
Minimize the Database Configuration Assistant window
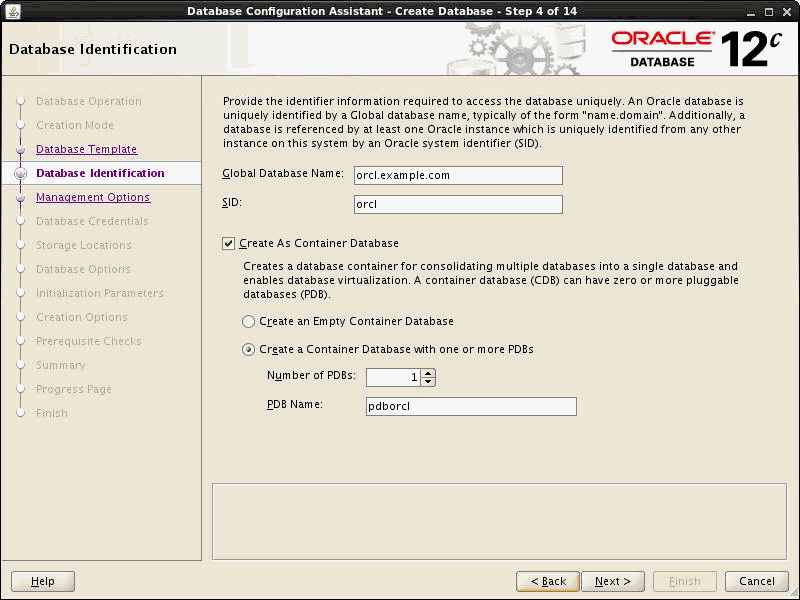coord(751,12)
